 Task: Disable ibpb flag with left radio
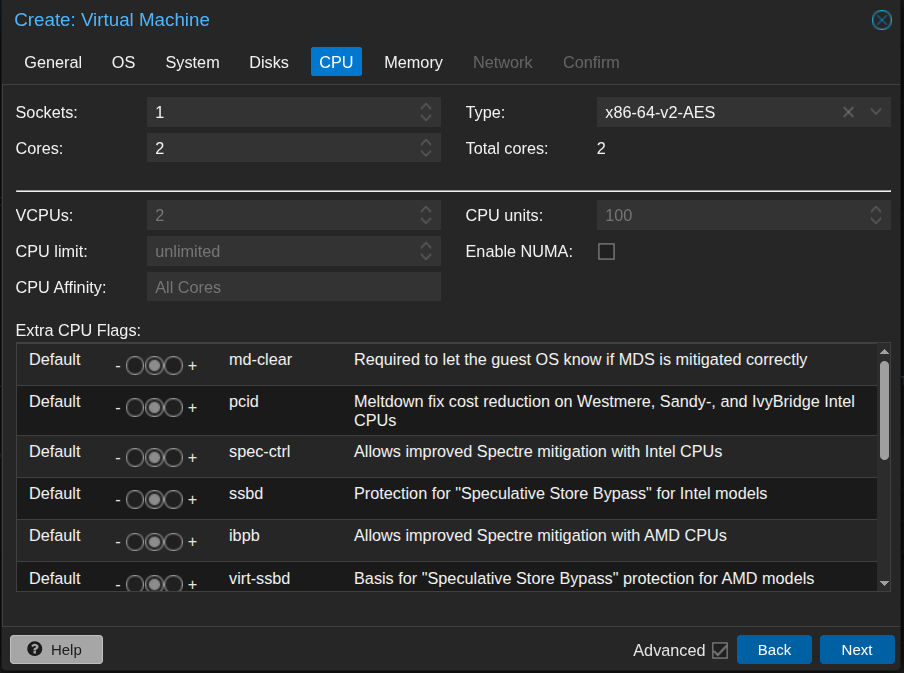pos(135,542)
